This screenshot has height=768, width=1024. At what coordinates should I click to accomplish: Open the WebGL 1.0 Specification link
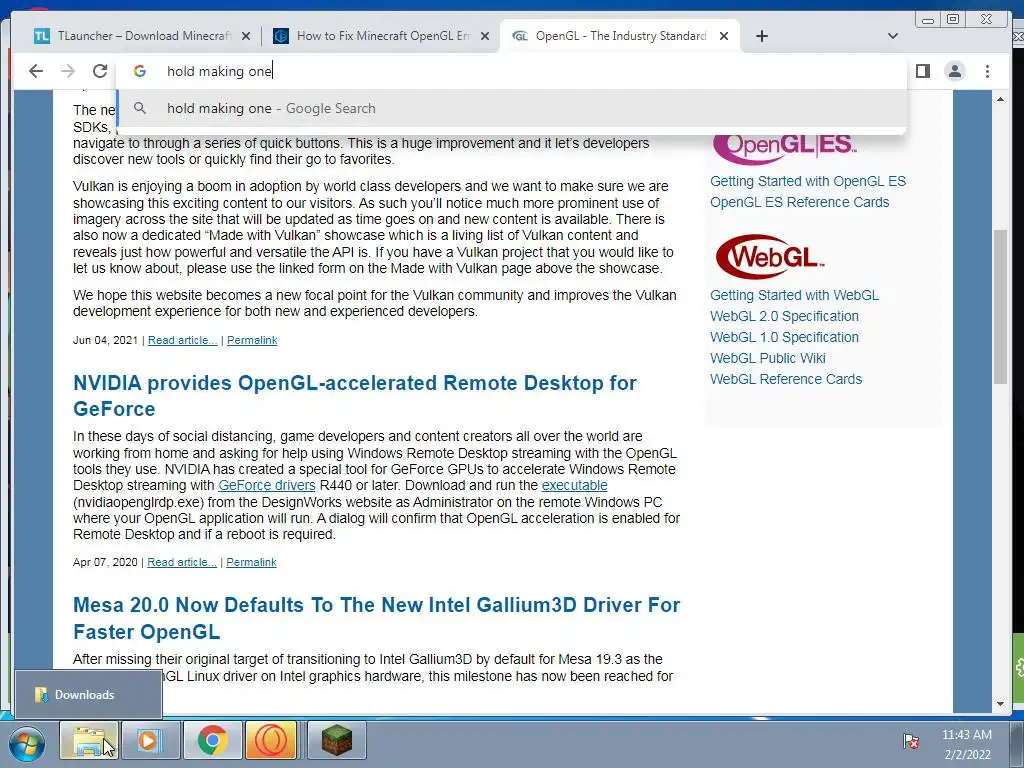point(784,337)
